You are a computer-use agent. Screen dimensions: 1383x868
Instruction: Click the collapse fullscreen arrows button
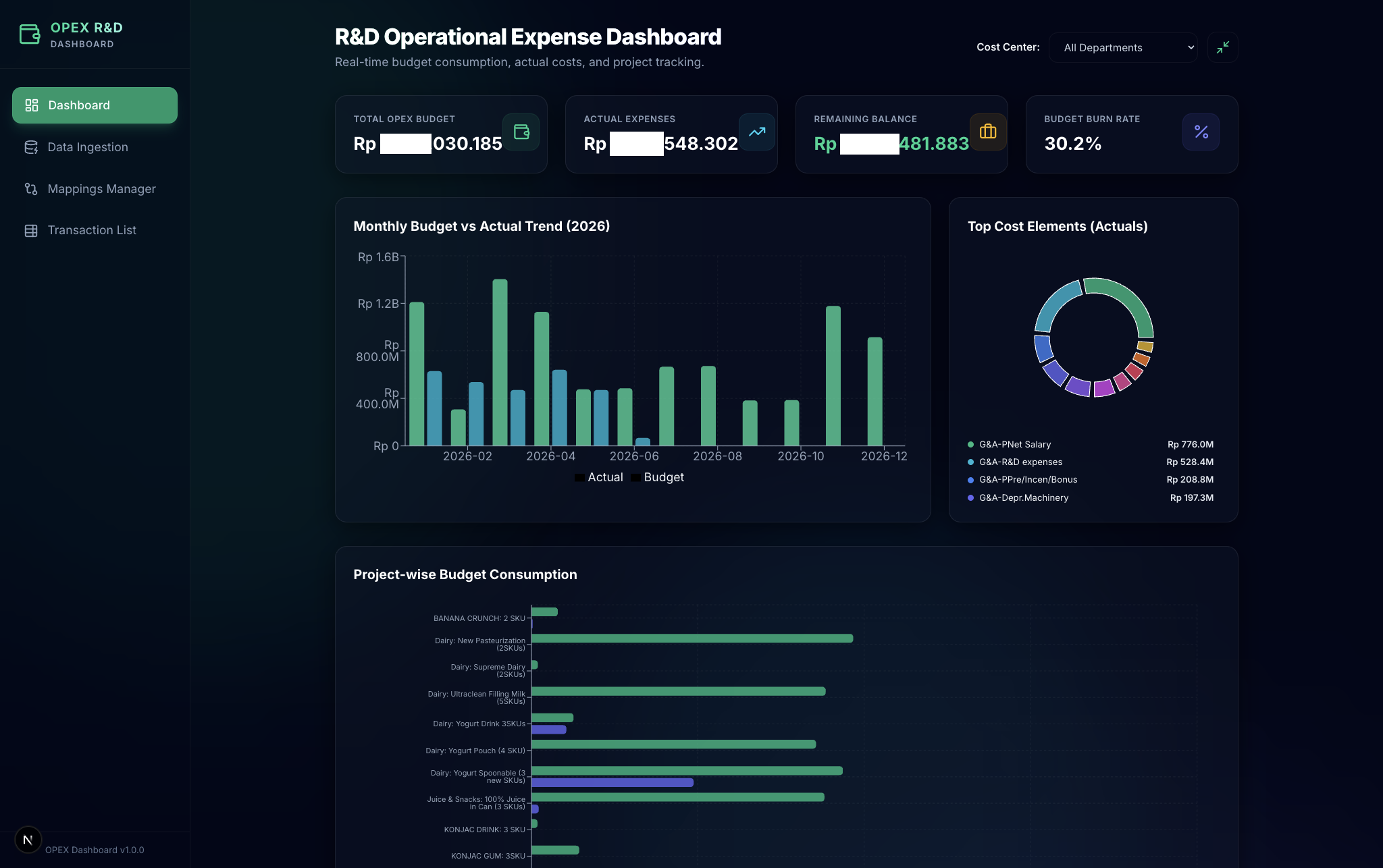[1222, 47]
